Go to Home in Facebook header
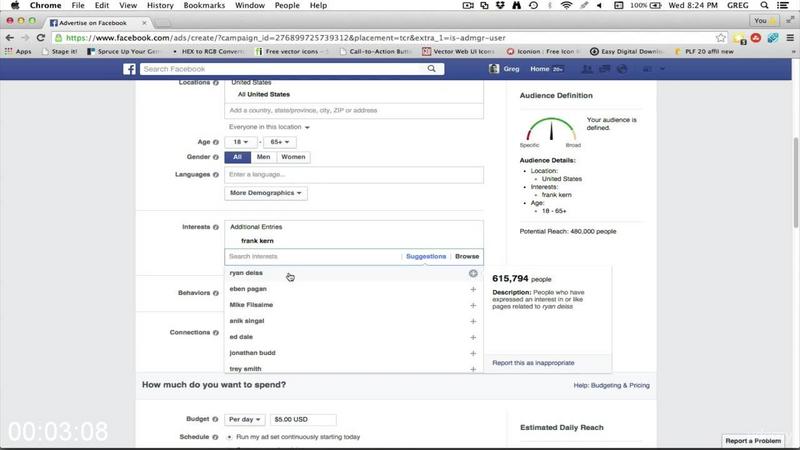The width and height of the screenshot is (800, 450). click(539, 69)
